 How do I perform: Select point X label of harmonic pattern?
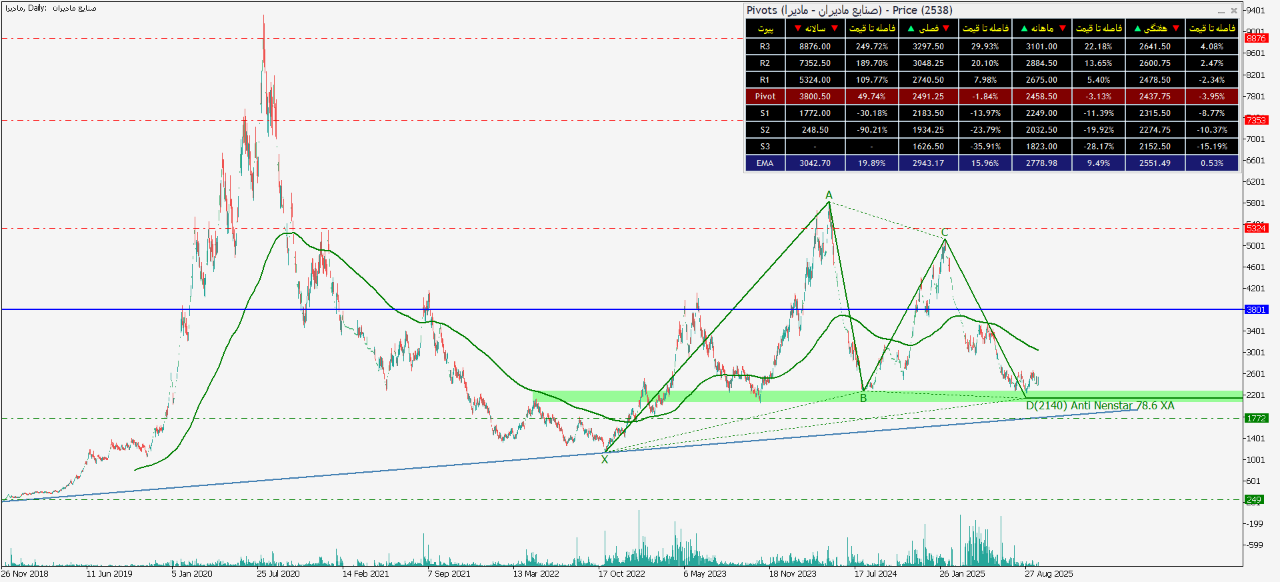pyautogui.click(x=604, y=459)
